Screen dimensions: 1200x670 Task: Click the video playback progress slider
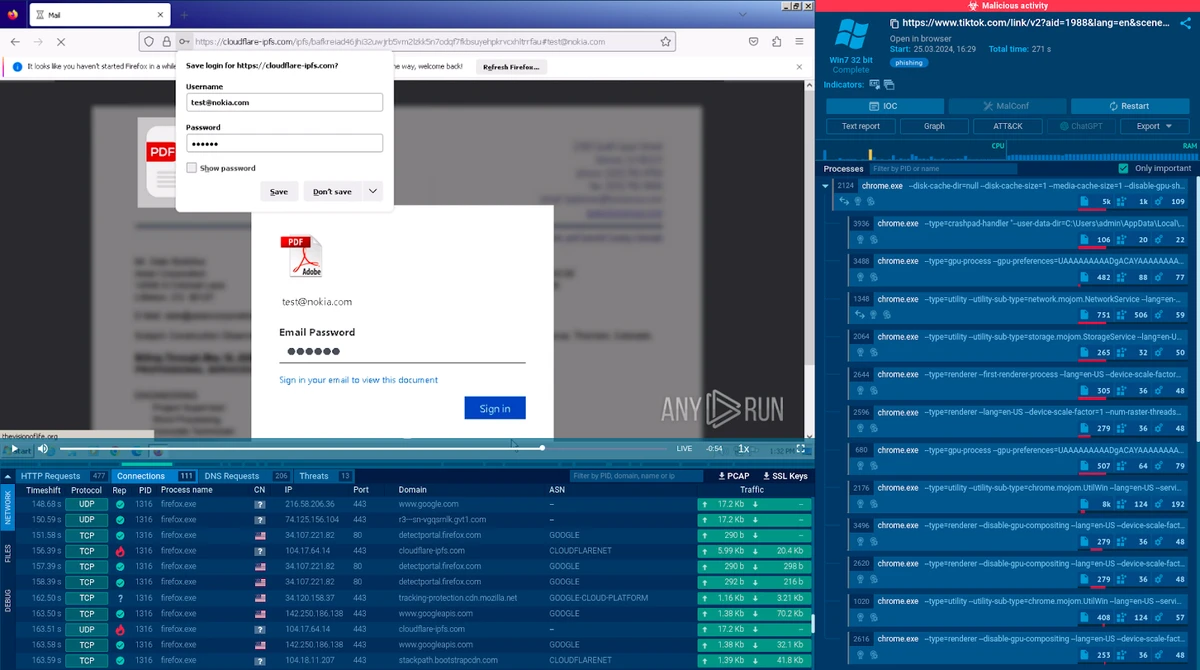click(x=365, y=448)
